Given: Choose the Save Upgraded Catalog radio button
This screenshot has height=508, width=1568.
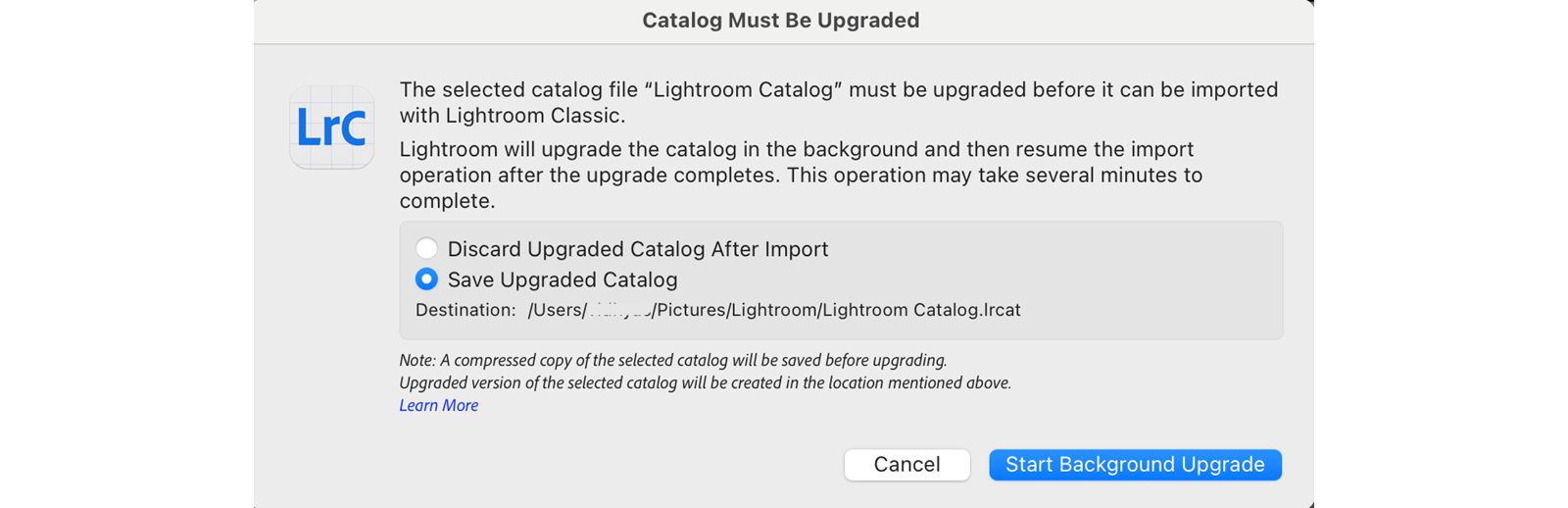Looking at the screenshot, I should click(x=426, y=279).
